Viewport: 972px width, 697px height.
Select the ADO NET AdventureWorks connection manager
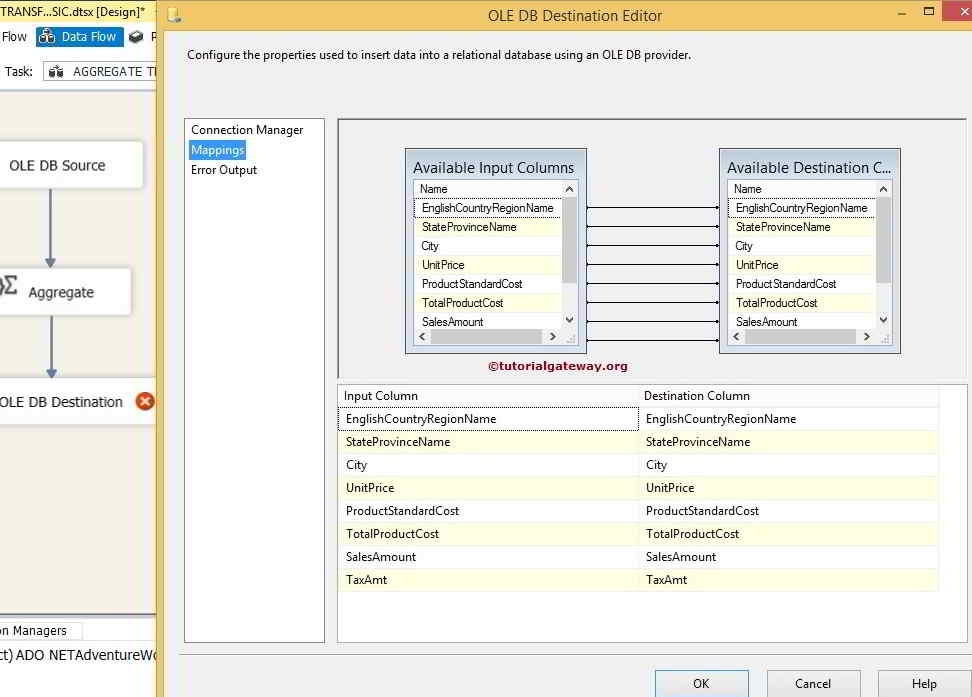coord(75,655)
